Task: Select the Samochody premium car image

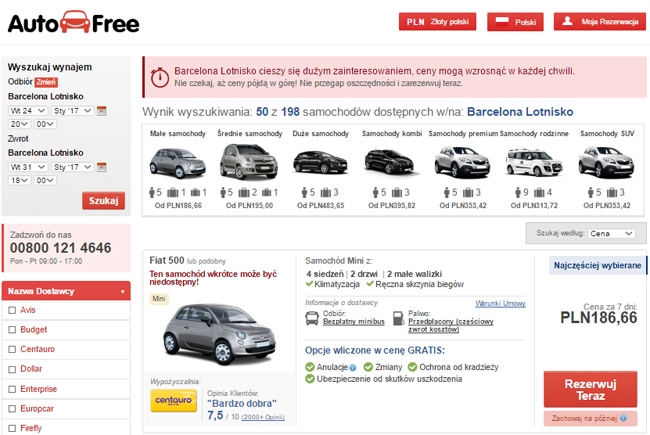Action: (x=461, y=162)
